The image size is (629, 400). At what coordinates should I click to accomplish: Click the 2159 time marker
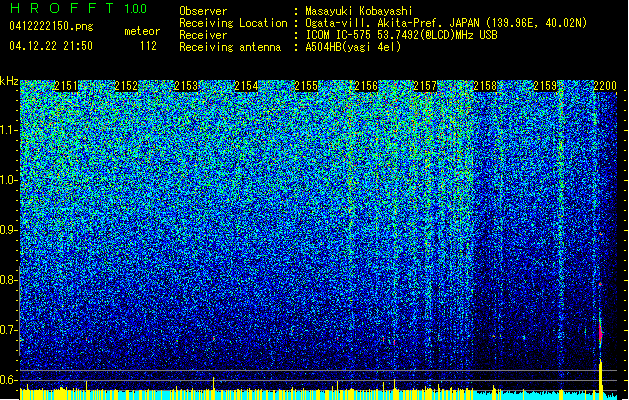tap(545, 86)
